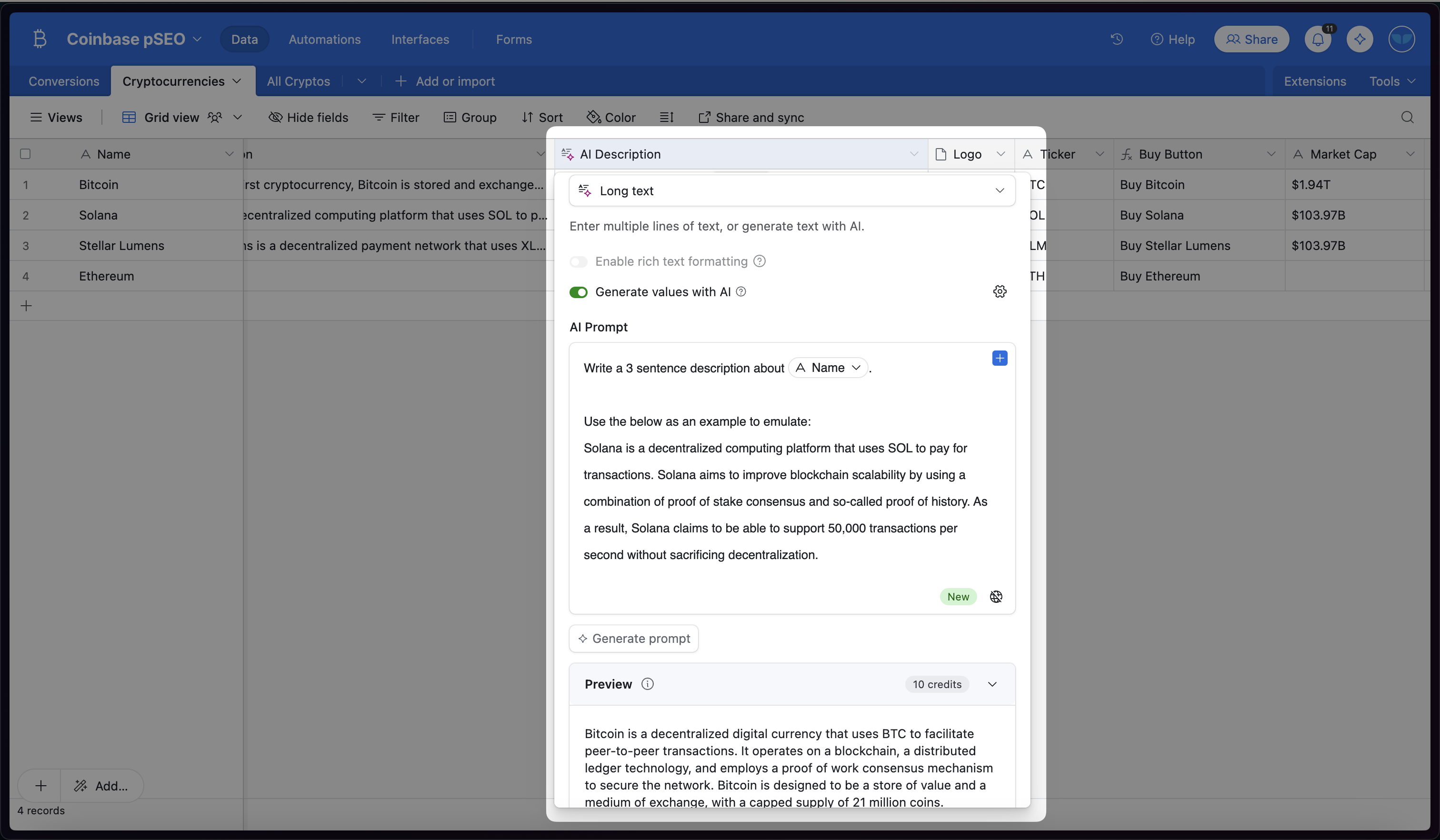
Task: Open the notifications bell
Action: [x=1318, y=39]
